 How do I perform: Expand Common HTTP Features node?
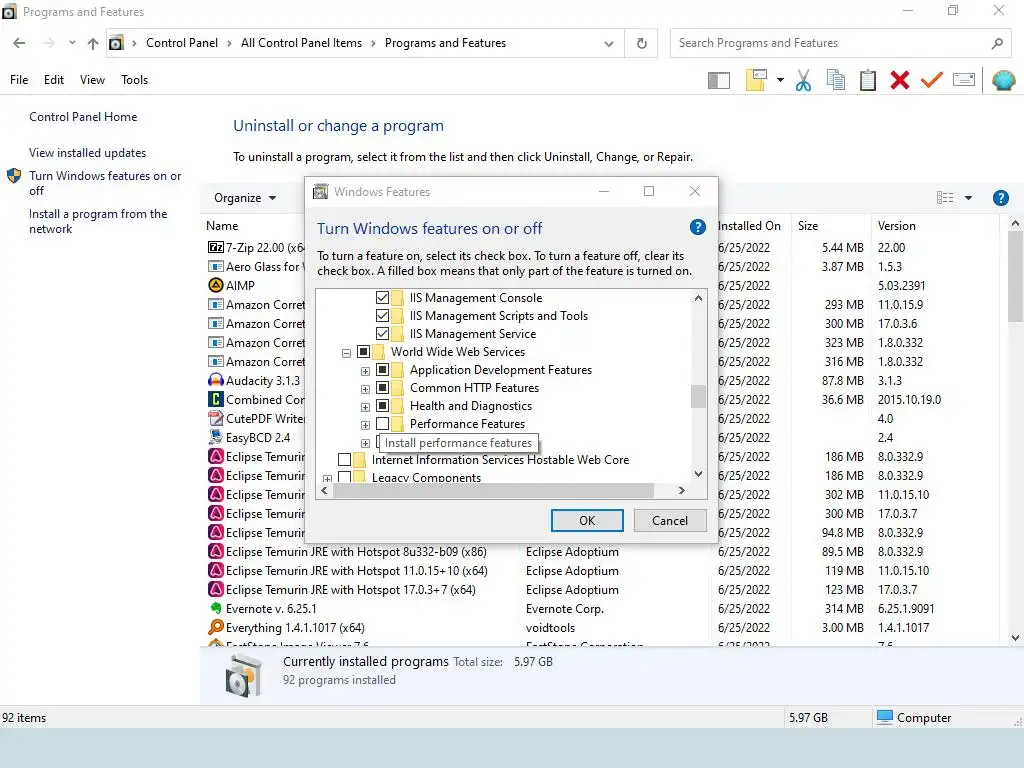(366, 389)
